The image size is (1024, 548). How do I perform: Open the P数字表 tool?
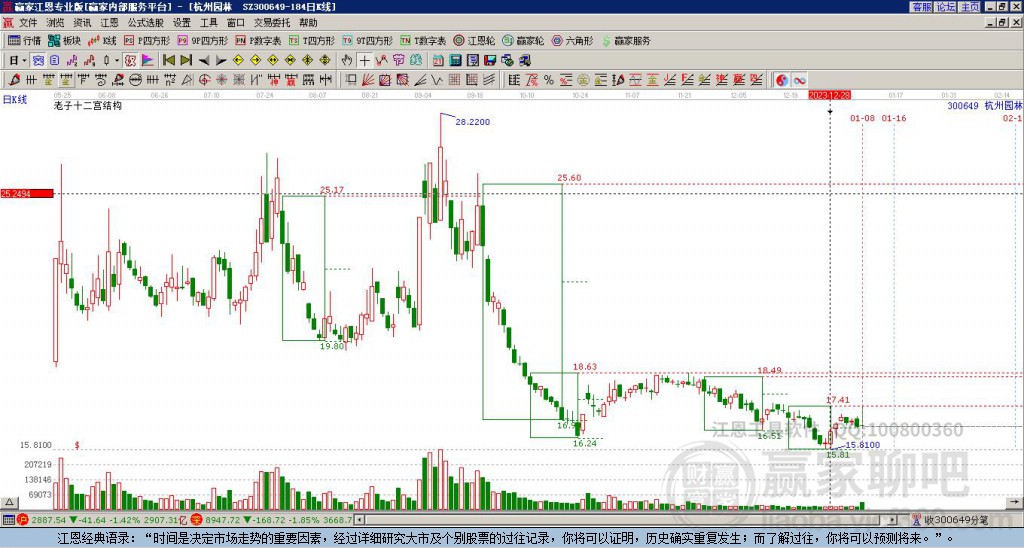tap(258, 40)
